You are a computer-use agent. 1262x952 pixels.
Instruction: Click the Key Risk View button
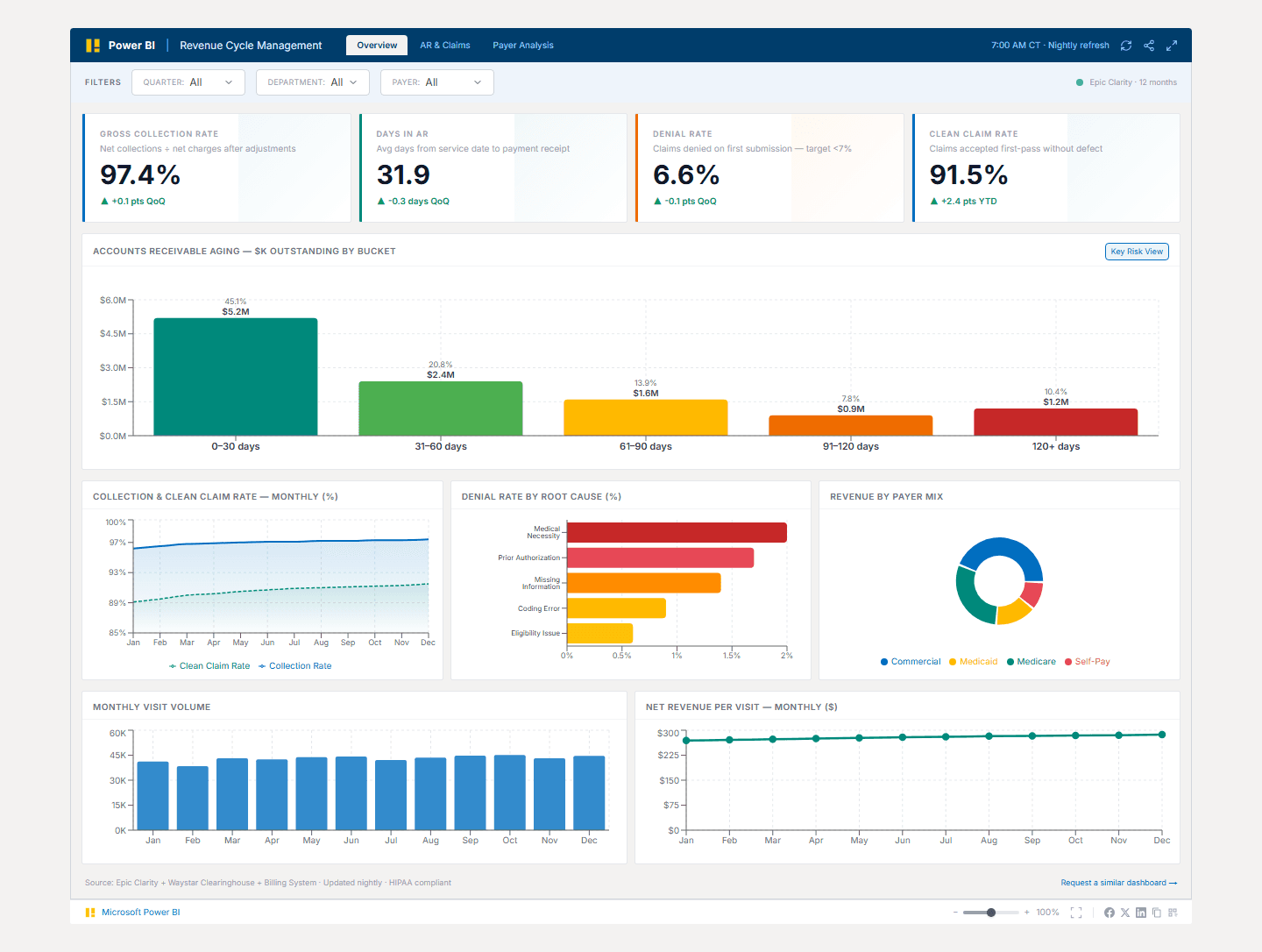coord(1137,252)
